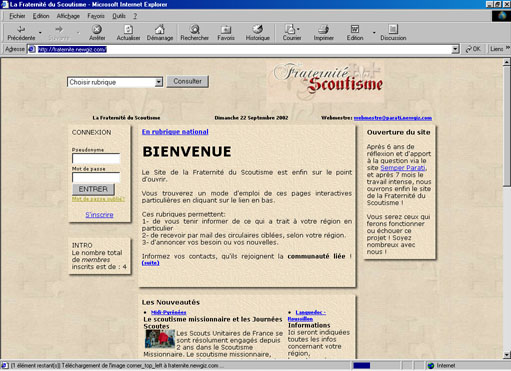The height and width of the screenshot is (371, 511).
Task: Open the Affichage menu
Action: 68,16
